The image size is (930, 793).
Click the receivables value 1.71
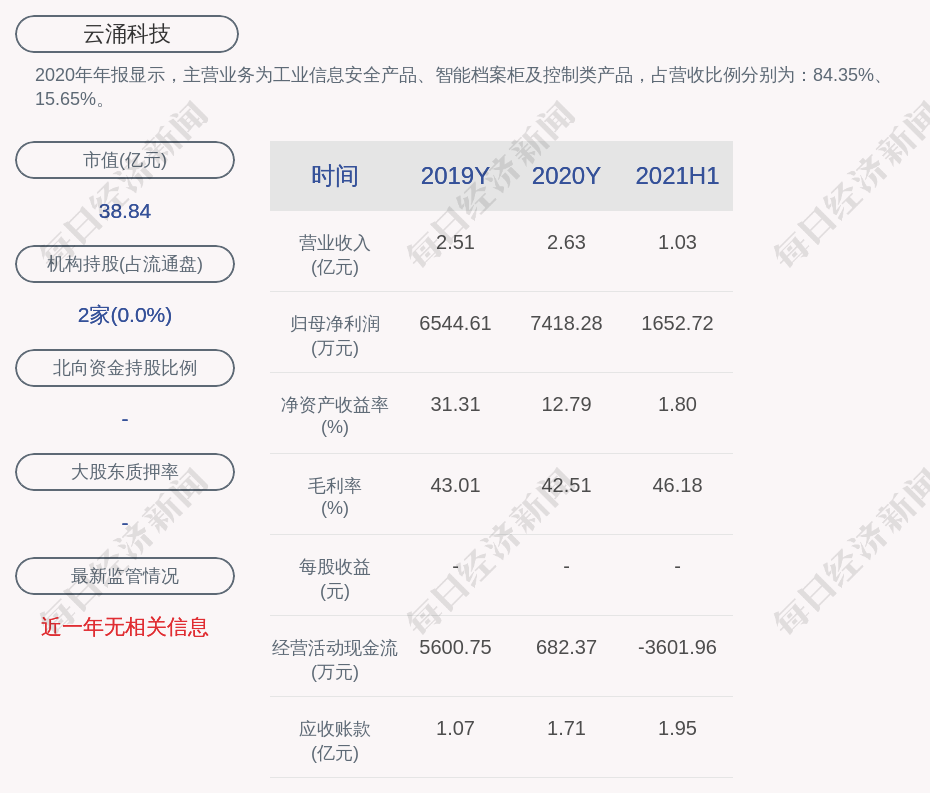[566, 728]
